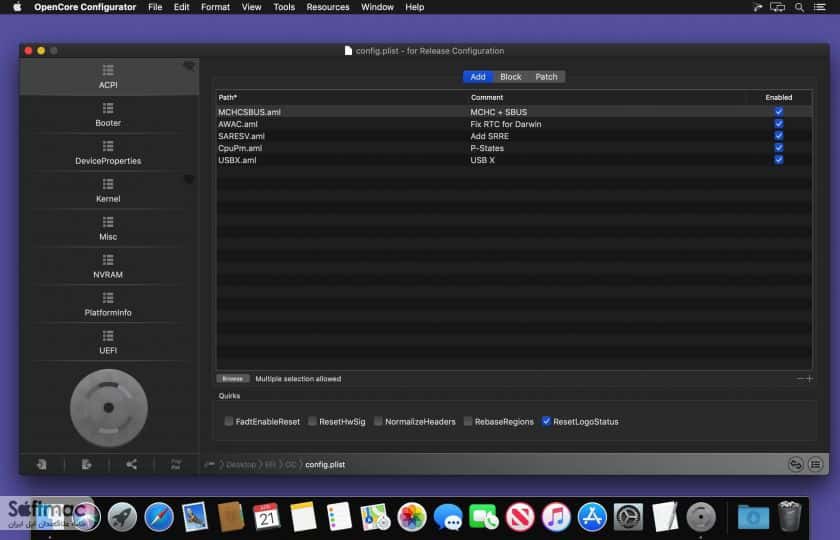Click the import icon in bottom-left toolbar
840x540 pixels.
[42, 464]
